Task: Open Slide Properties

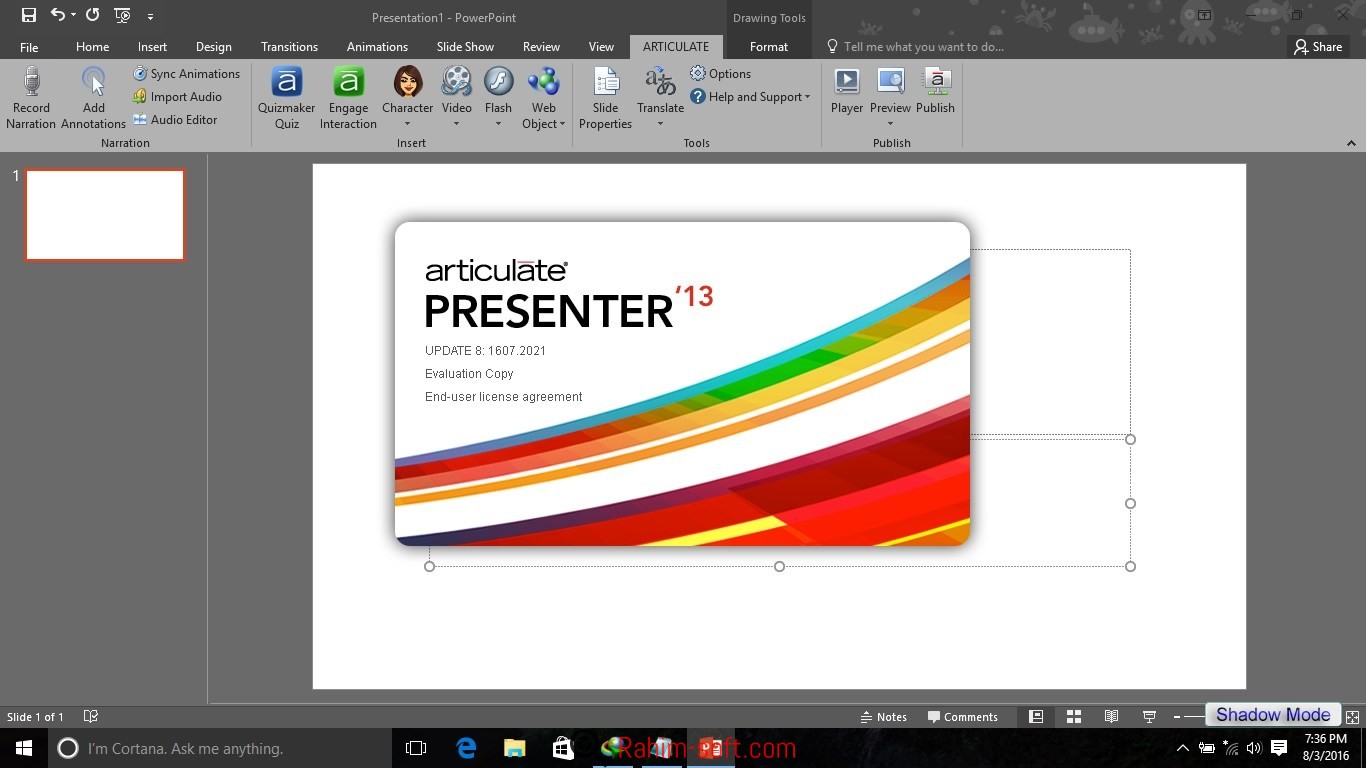Action: (605, 96)
